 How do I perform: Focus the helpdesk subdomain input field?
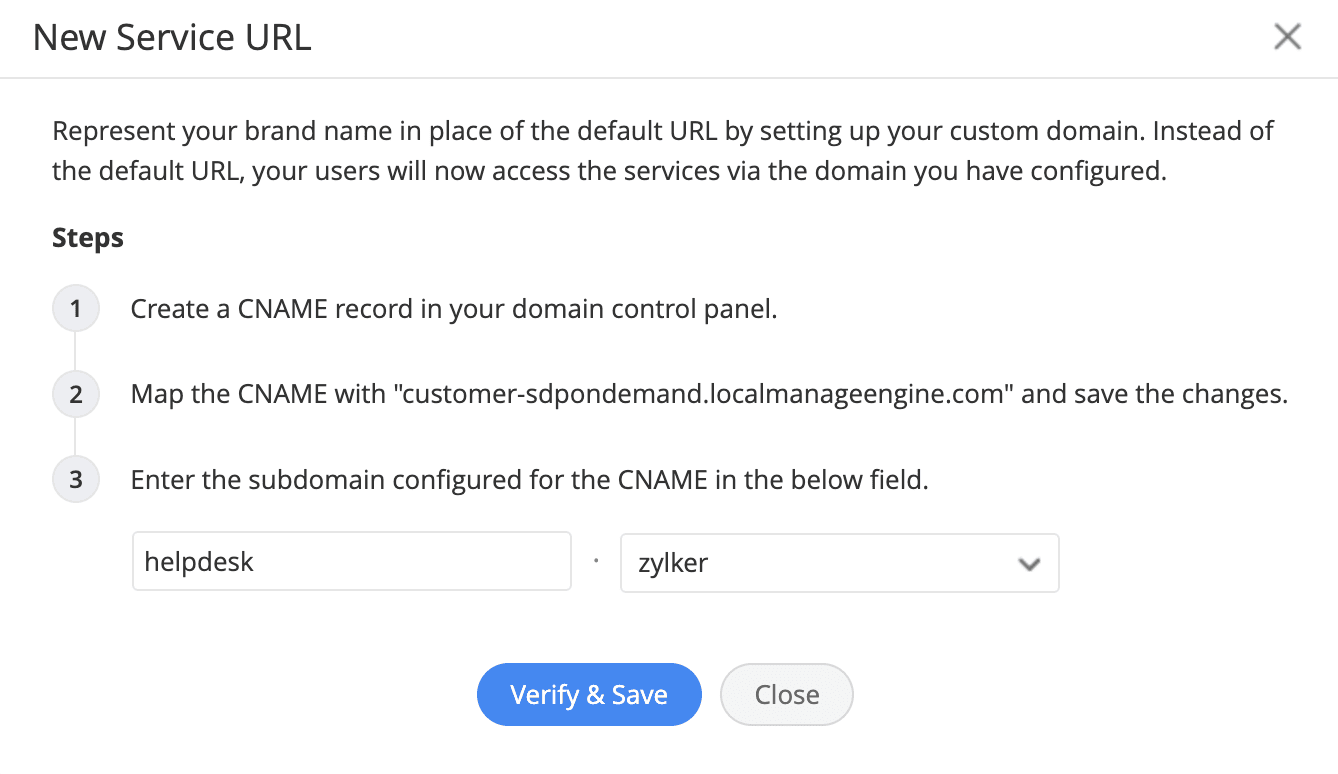[351, 562]
